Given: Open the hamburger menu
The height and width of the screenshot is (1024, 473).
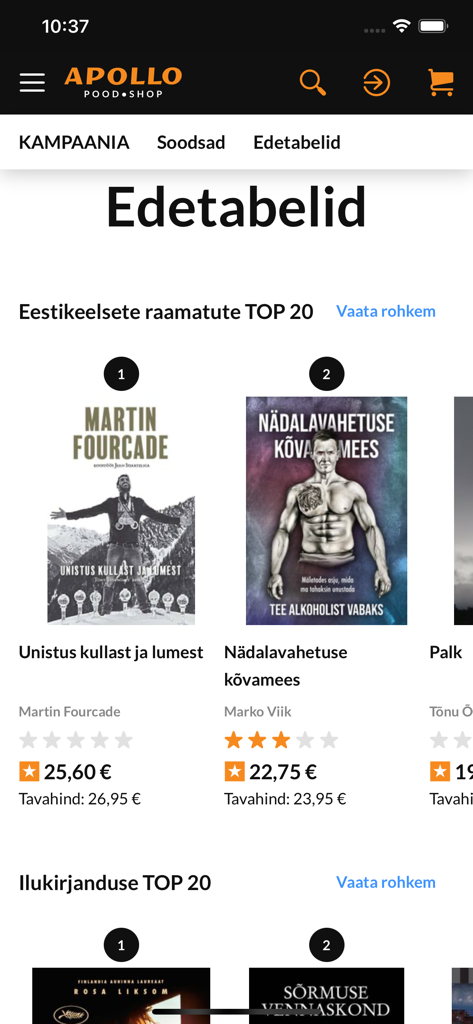Looking at the screenshot, I should 32,83.
